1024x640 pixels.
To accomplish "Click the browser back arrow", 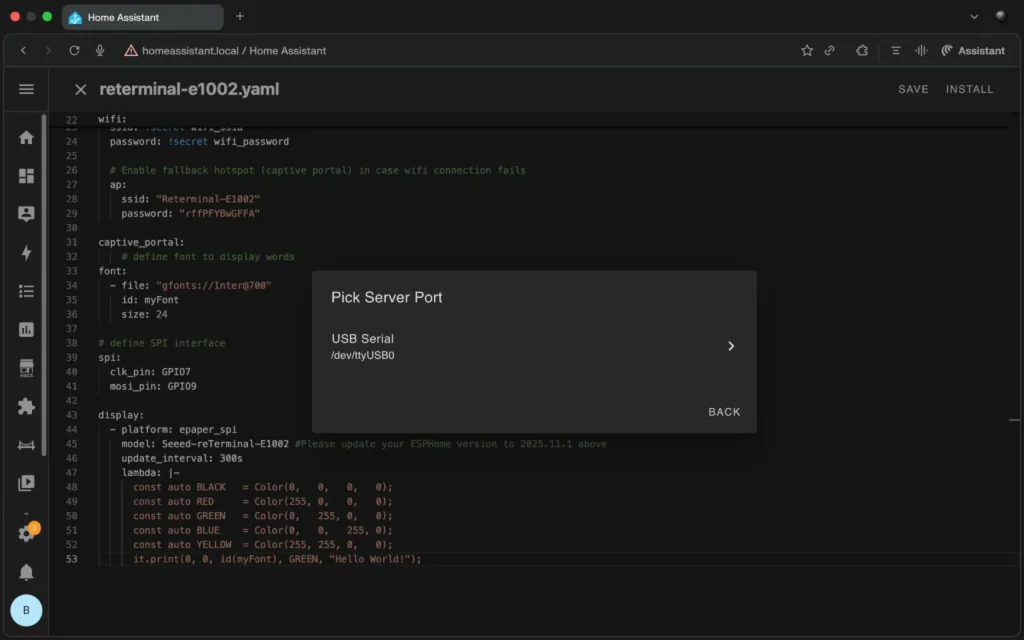I will point(24,50).
